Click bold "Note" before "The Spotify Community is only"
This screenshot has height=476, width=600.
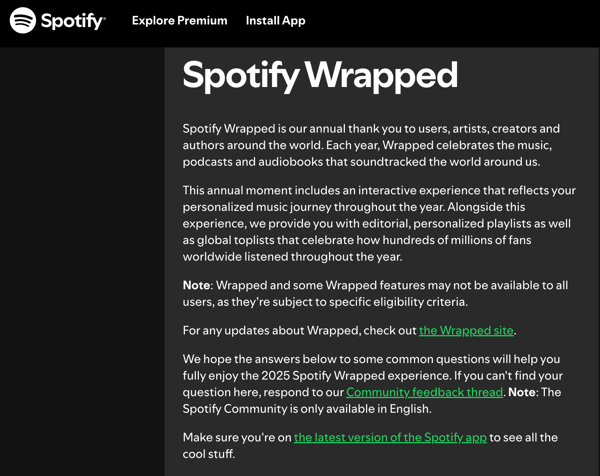point(521,392)
